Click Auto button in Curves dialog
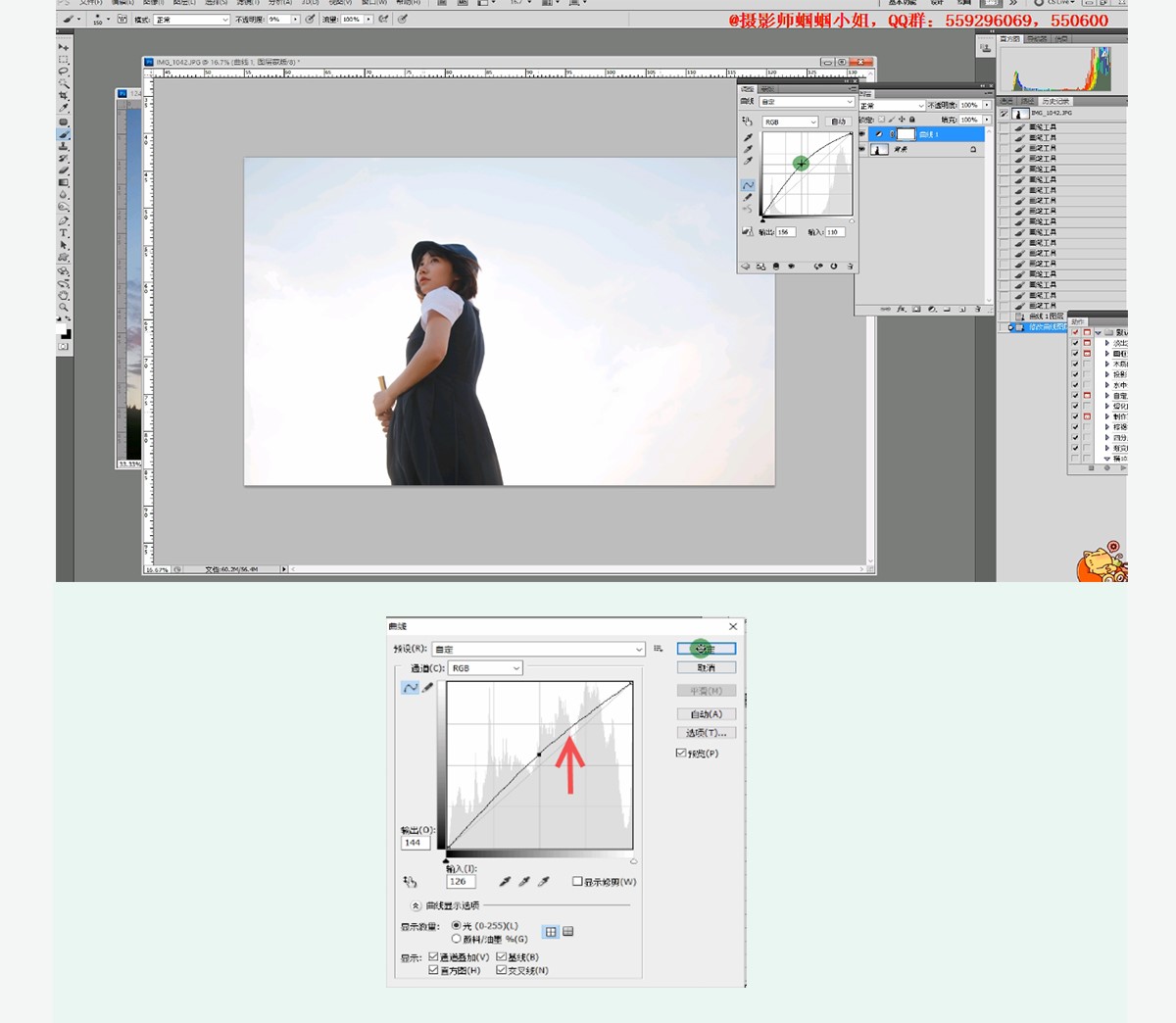 pyautogui.click(x=707, y=714)
